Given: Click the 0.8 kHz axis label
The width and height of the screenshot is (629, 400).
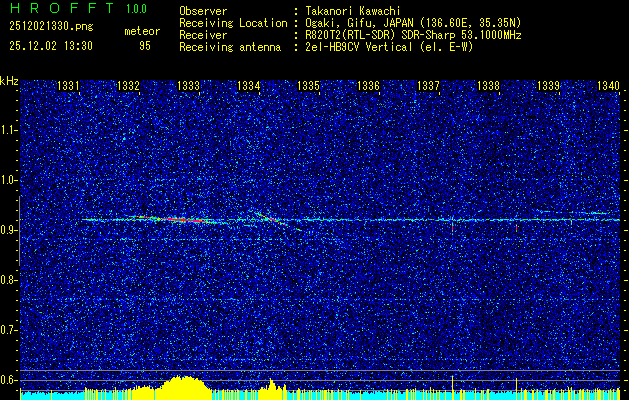Looking at the screenshot, I should point(9,280).
